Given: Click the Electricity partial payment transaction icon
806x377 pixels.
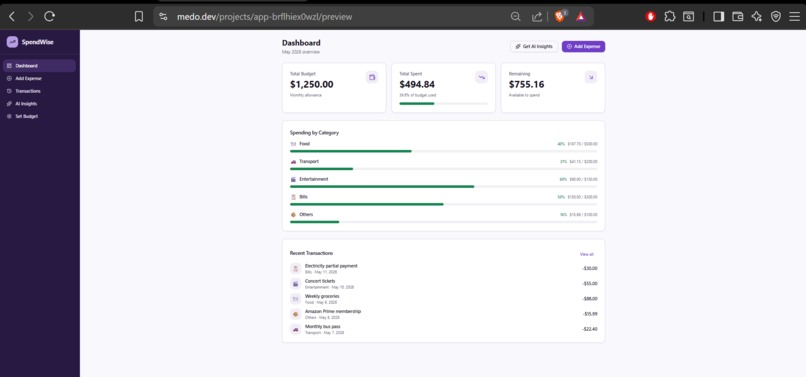Looking at the screenshot, I should pyautogui.click(x=296, y=268).
